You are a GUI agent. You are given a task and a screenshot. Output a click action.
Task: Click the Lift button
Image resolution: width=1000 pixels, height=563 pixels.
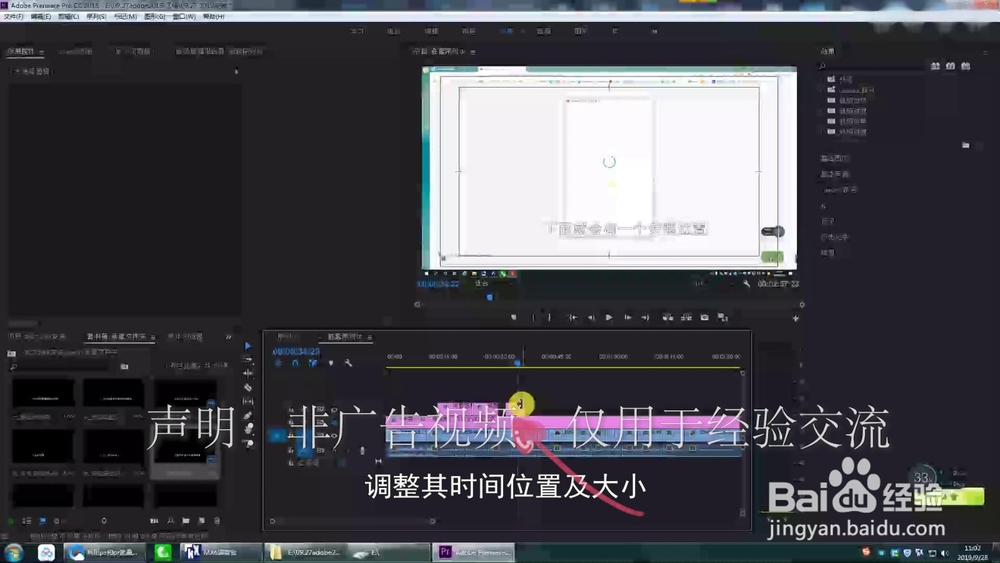pos(667,318)
